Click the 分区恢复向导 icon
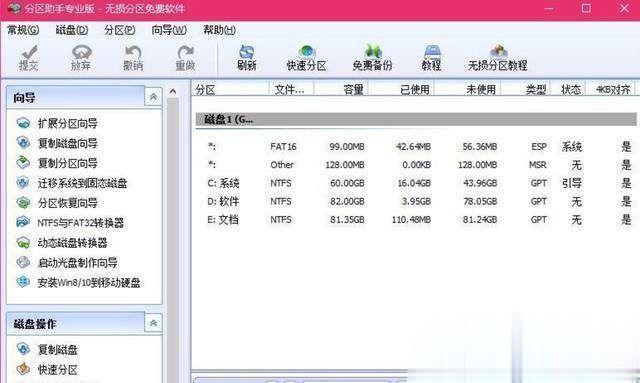Viewport: 640px width, 383px height. (23, 202)
